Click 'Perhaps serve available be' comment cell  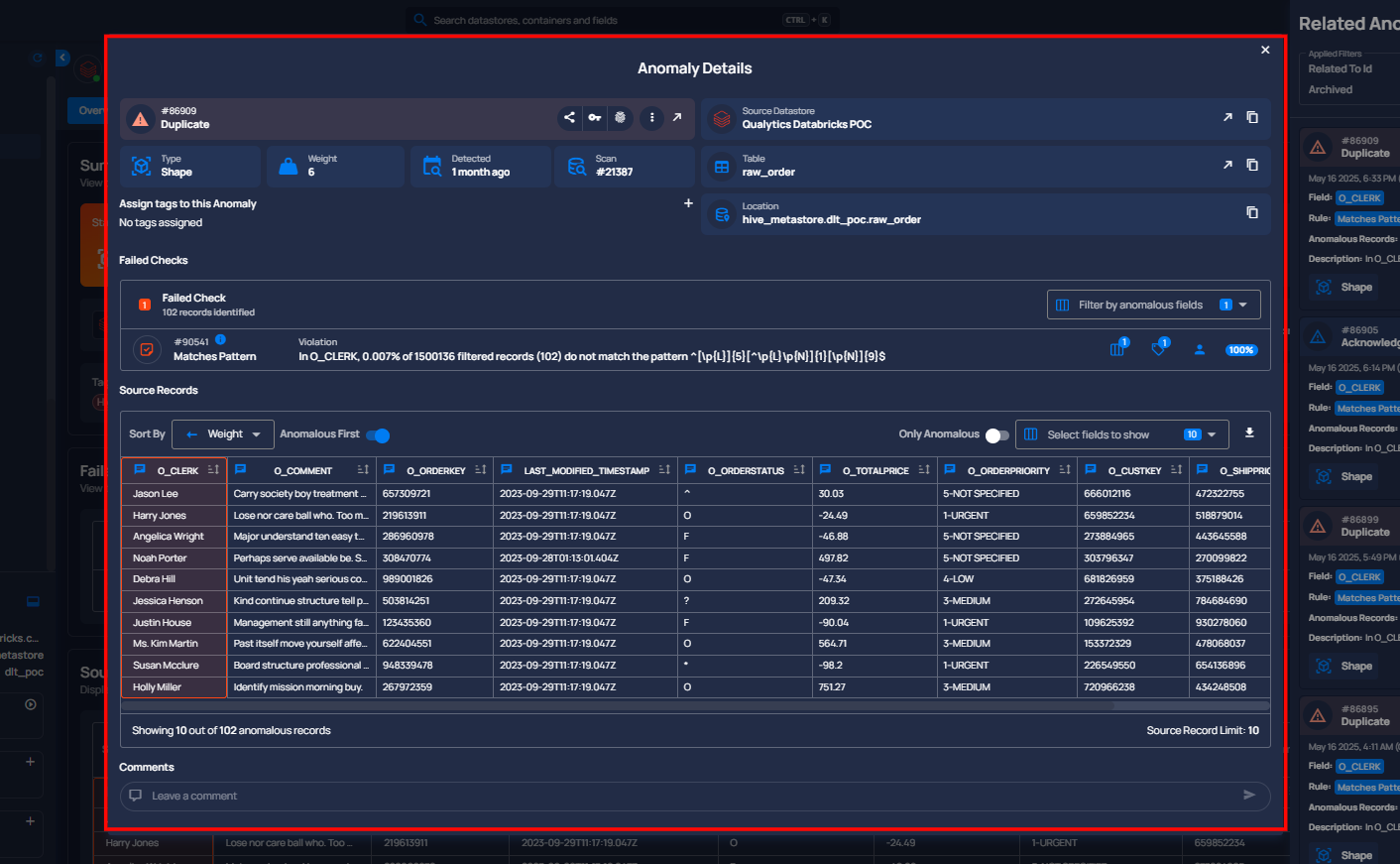301,558
